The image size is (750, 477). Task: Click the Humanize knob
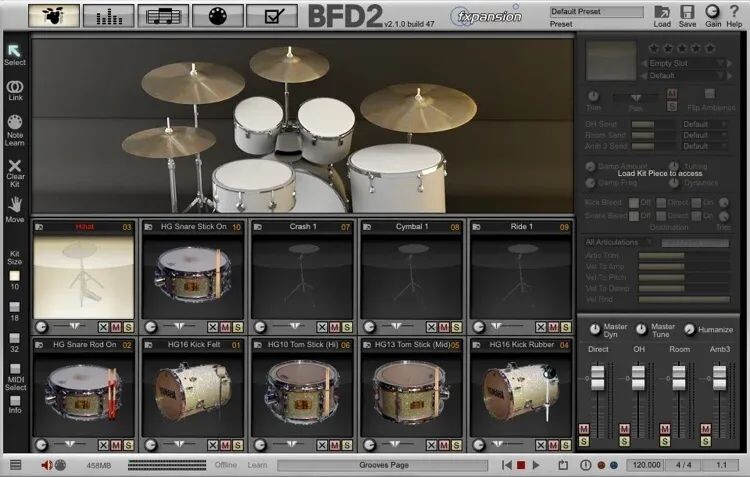point(689,329)
